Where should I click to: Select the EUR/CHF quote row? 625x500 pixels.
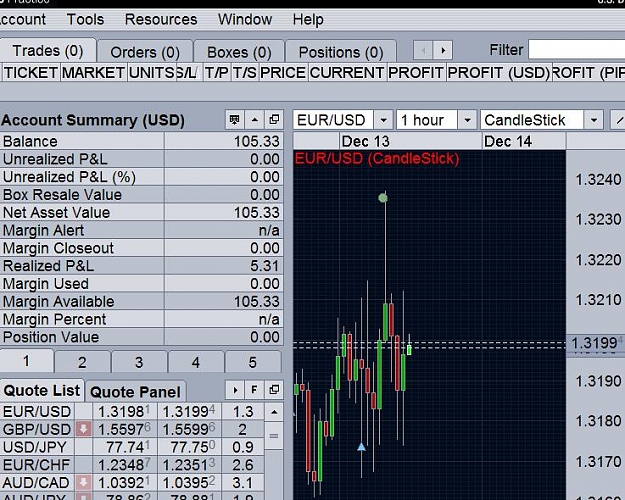132,465
